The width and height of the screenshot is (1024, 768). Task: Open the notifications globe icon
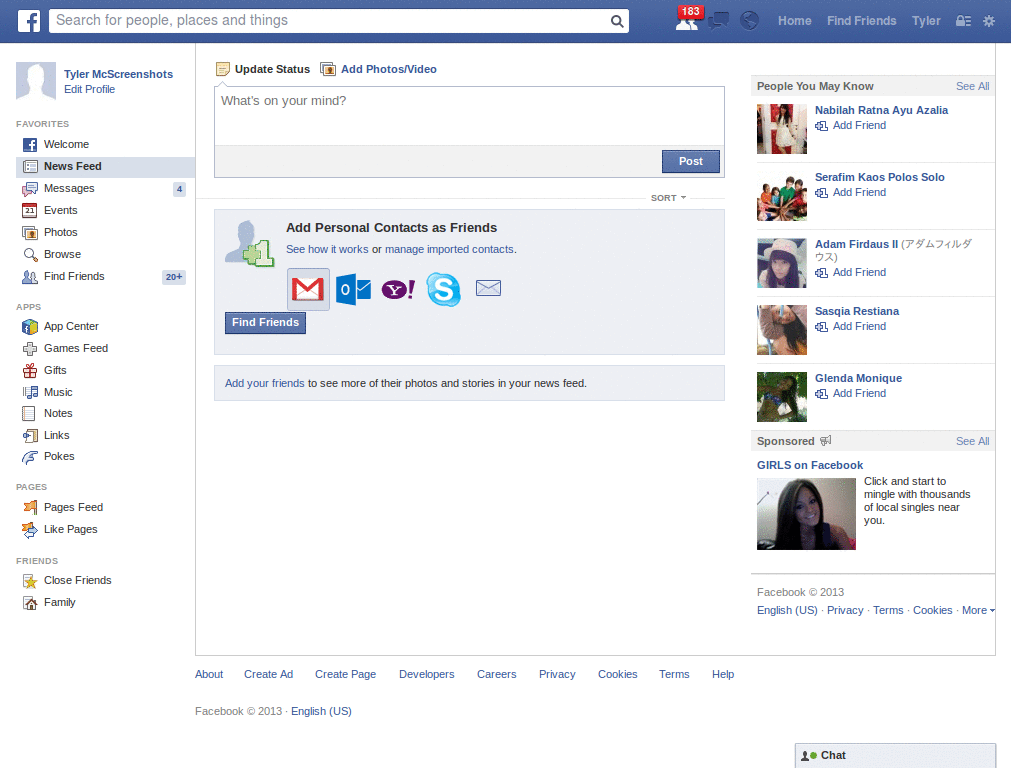pyautogui.click(x=749, y=21)
